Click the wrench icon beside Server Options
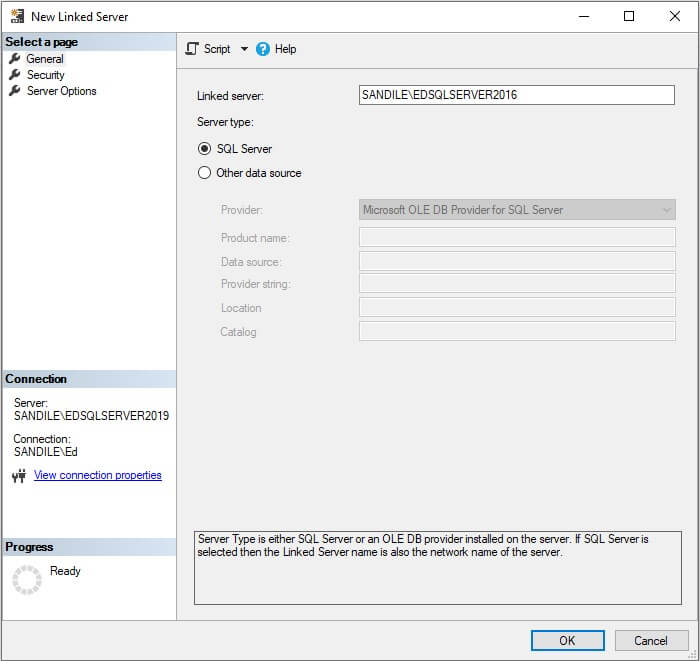Image resolution: width=700 pixels, height=661 pixels. [15, 91]
